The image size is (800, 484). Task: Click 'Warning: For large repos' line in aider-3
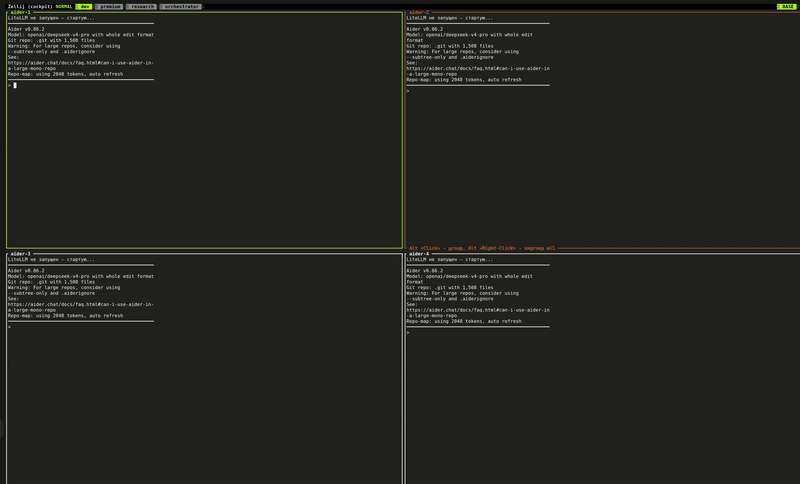[x=64, y=288]
